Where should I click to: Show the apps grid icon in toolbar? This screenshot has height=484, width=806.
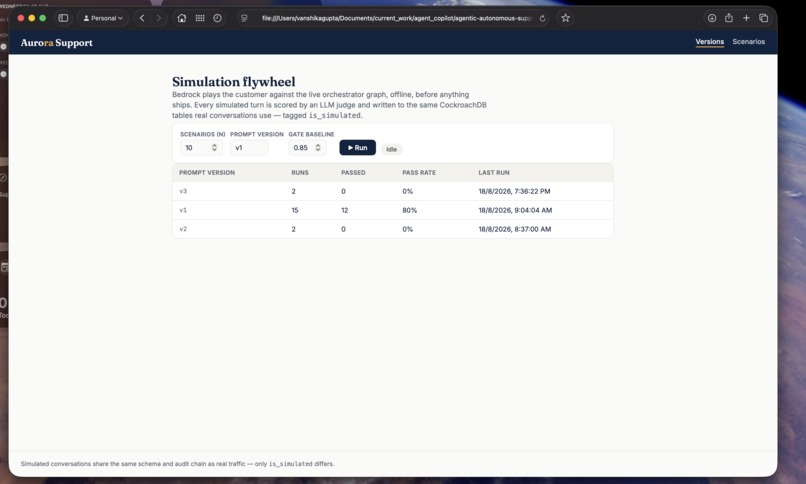coord(200,18)
